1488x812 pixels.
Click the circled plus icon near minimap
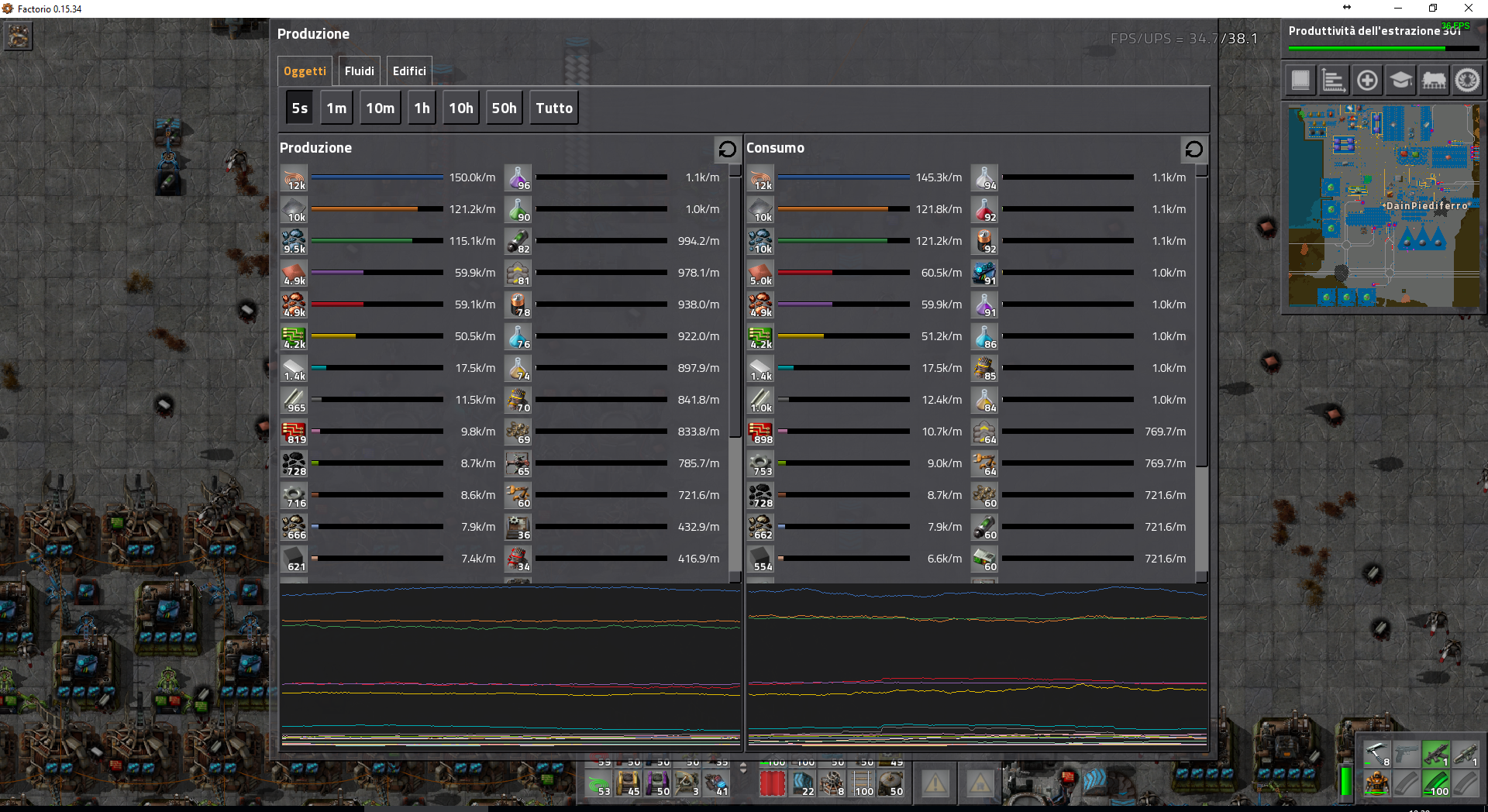(1367, 81)
